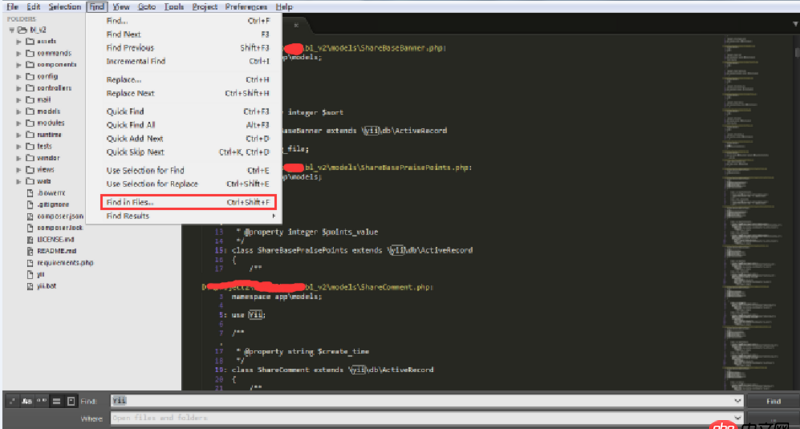Toggle show context option in find panel

(x=56, y=401)
